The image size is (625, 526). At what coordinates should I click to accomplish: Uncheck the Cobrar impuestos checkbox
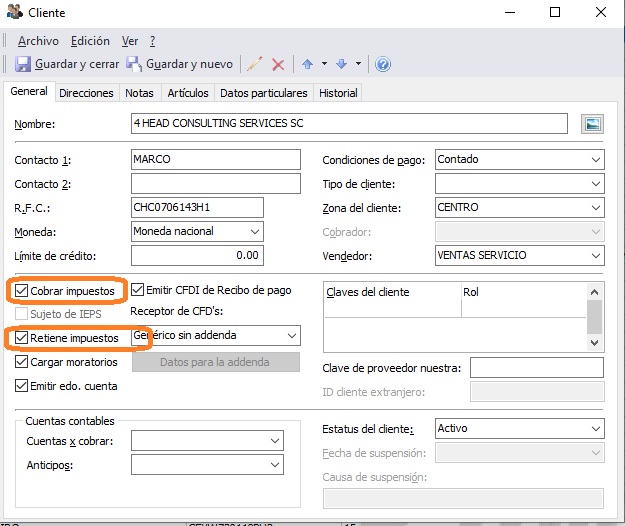pyautogui.click(x=21, y=290)
